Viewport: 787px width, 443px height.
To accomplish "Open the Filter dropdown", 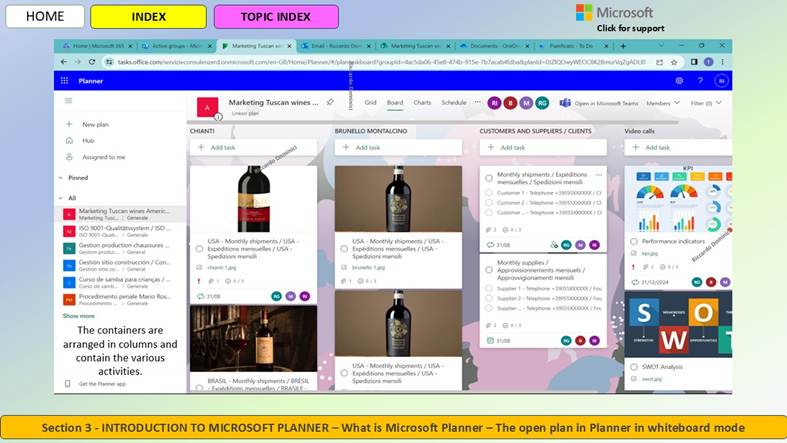I will [706, 103].
